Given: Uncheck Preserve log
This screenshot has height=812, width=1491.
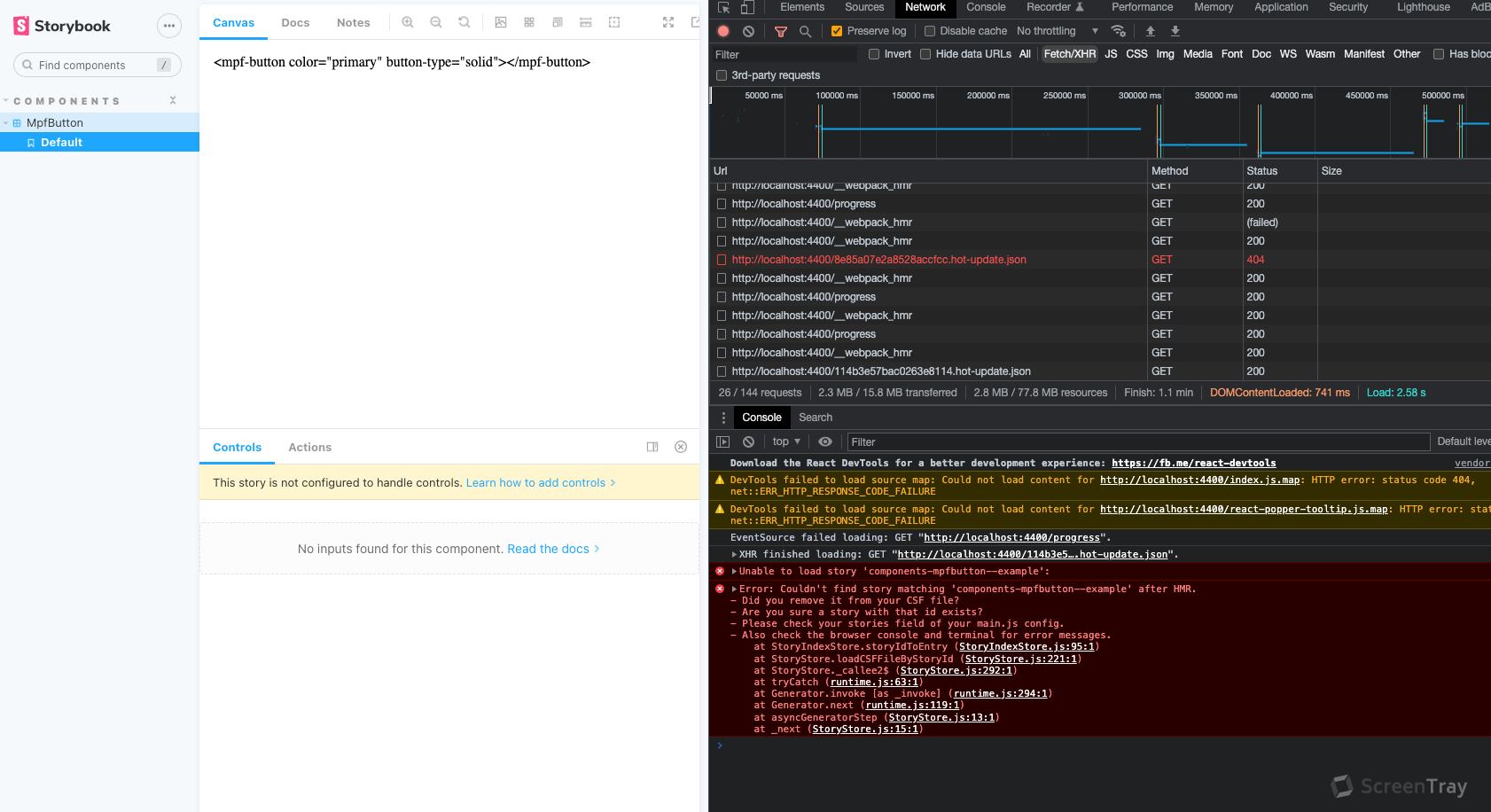Looking at the screenshot, I should click(x=836, y=30).
